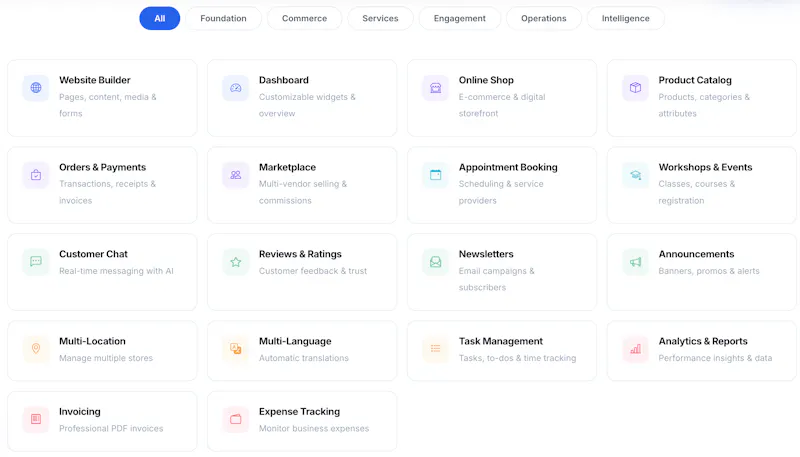Click the Orders & Payments bag icon
Viewport: 800px width, 457px height.
coord(36,175)
